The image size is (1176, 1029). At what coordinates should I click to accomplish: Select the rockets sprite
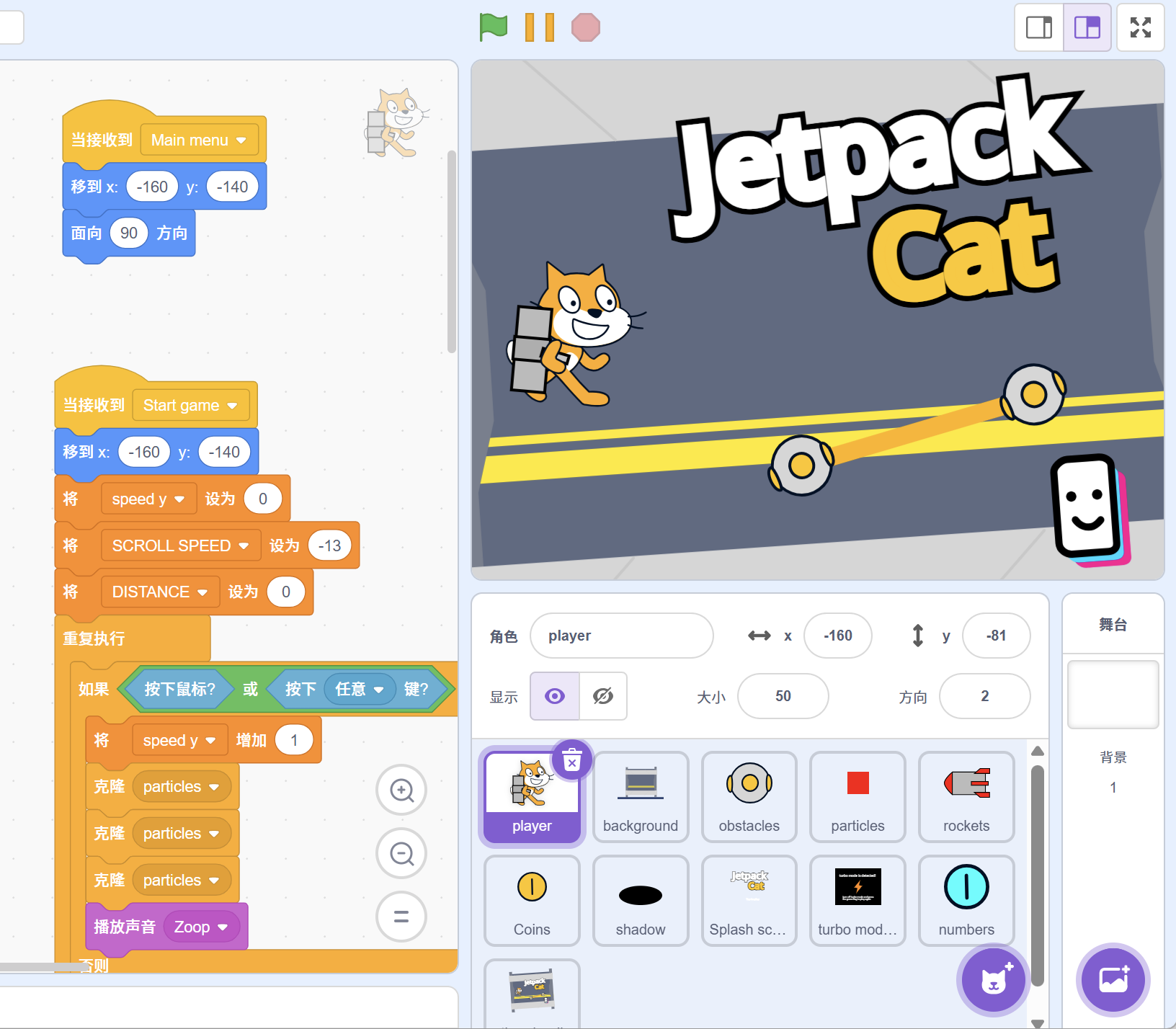point(966,796)
